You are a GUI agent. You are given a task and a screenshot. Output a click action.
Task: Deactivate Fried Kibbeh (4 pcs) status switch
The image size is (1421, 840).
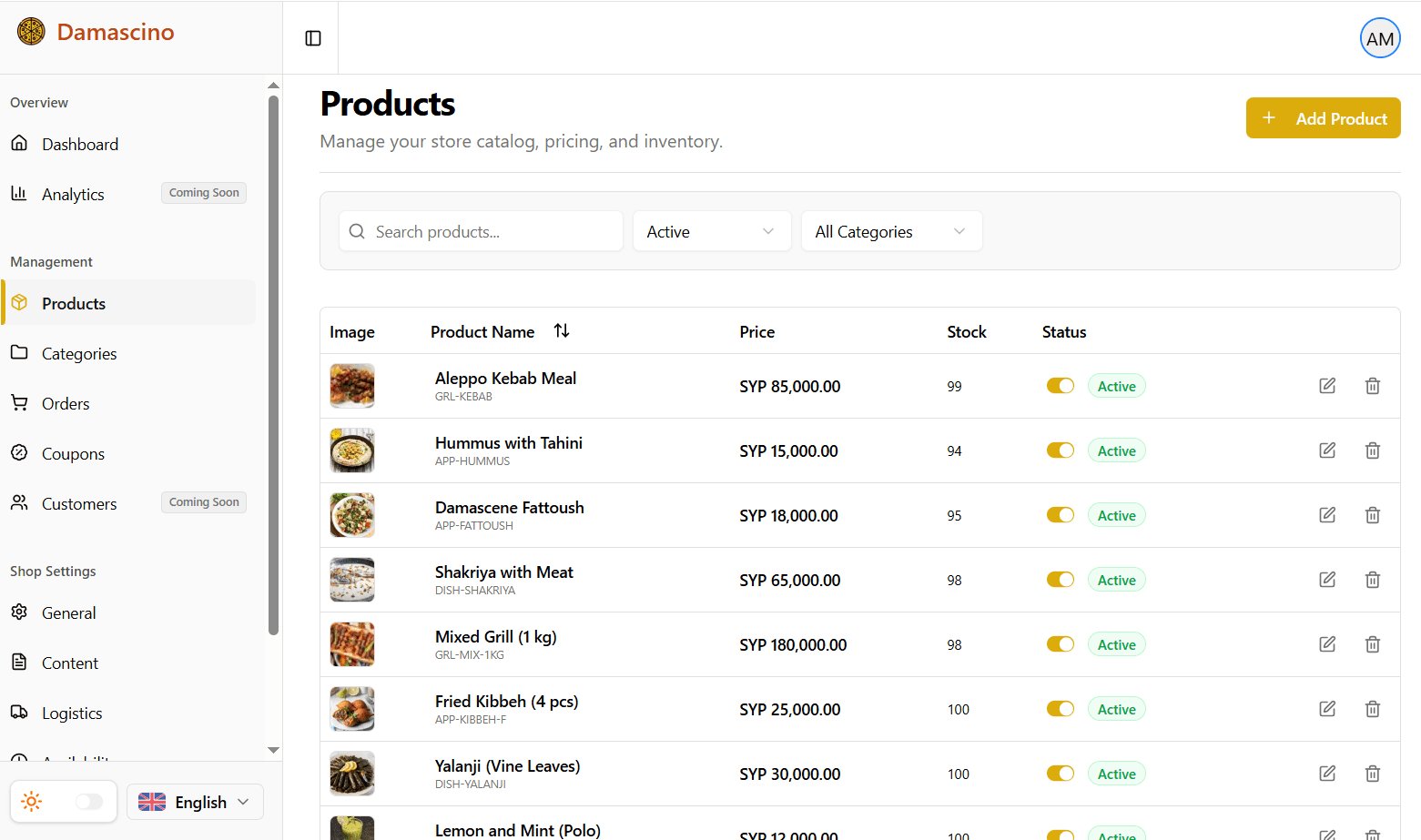tap(1061, 709)
